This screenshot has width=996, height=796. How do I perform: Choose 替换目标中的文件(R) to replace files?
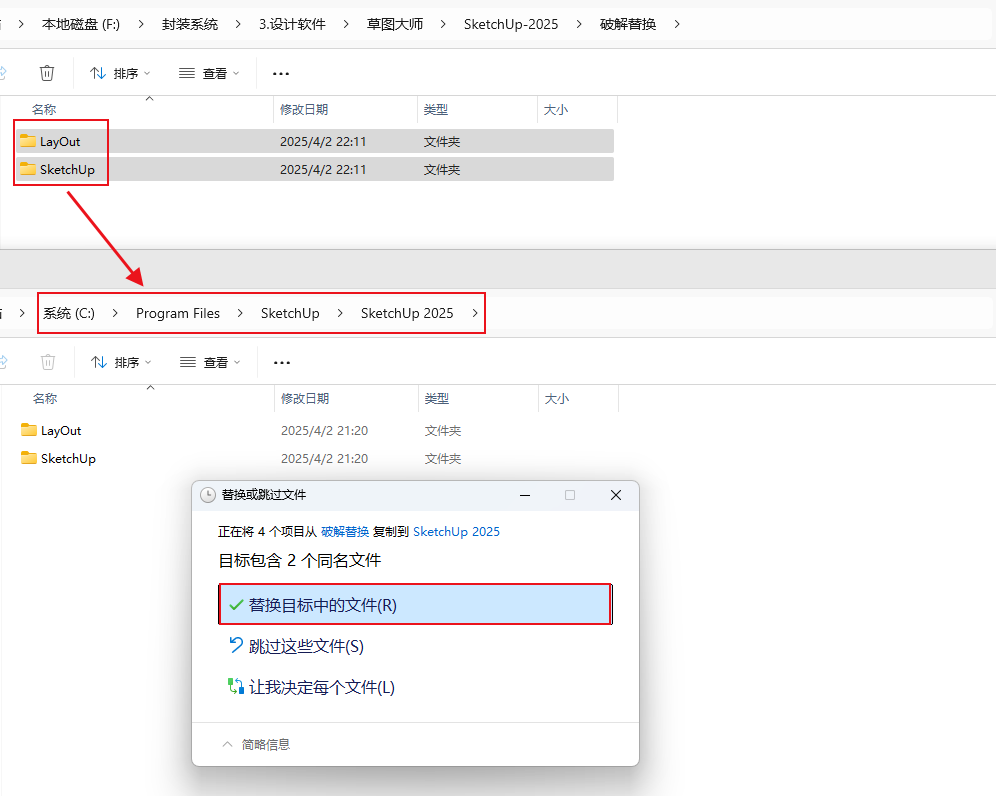[x=415, y=605]
